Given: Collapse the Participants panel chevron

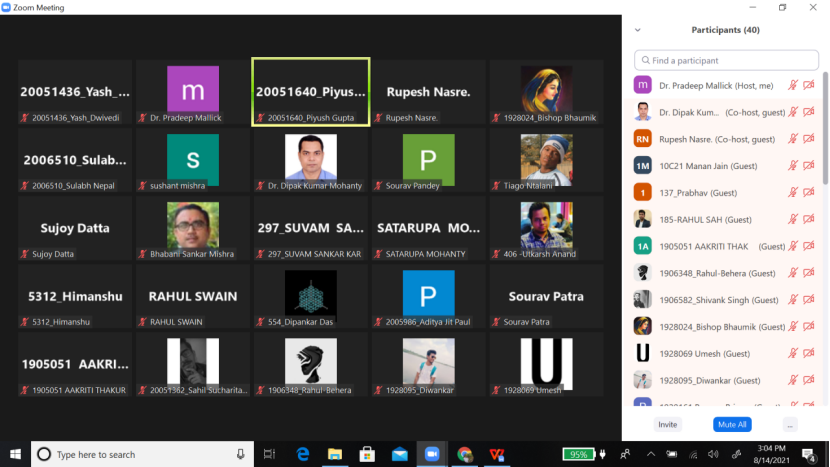Looking at the screenshot, I should coord(638,30).
